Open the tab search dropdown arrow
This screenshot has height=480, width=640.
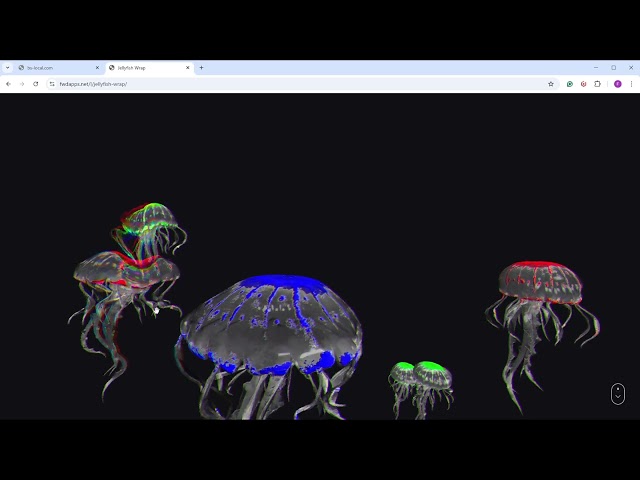coord(7,68)
